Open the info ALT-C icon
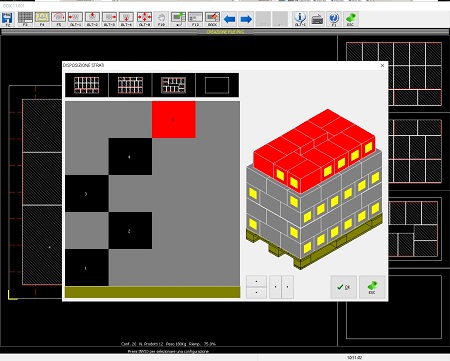 [x=300, y=19]
